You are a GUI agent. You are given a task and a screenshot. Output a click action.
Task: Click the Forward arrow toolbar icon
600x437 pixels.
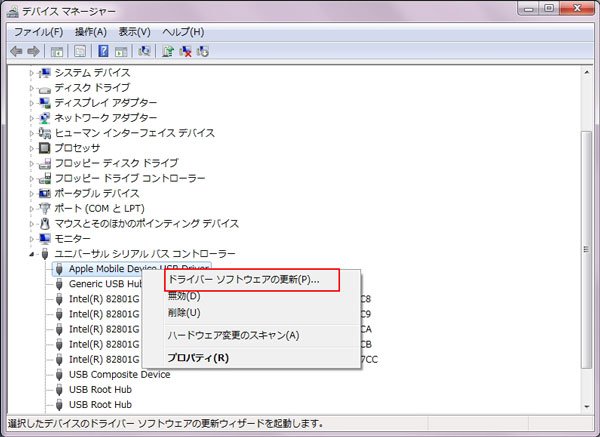click(x=34, y=51)
